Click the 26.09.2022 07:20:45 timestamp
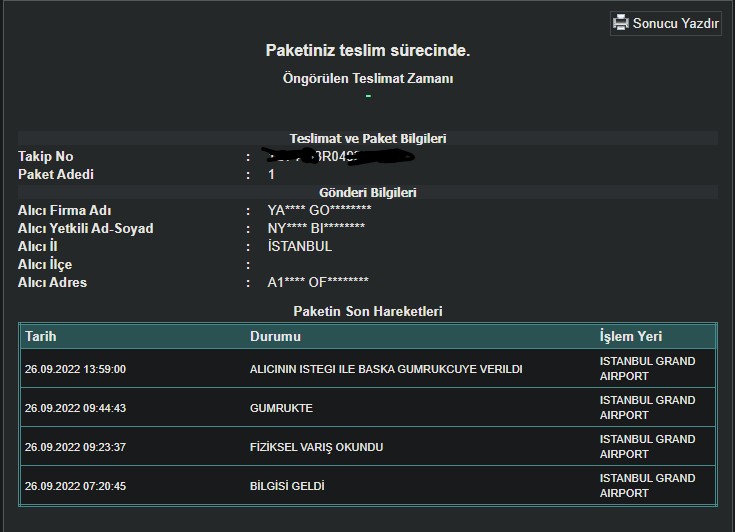Viewport: 735px width, 532px height. click(75, 486)
